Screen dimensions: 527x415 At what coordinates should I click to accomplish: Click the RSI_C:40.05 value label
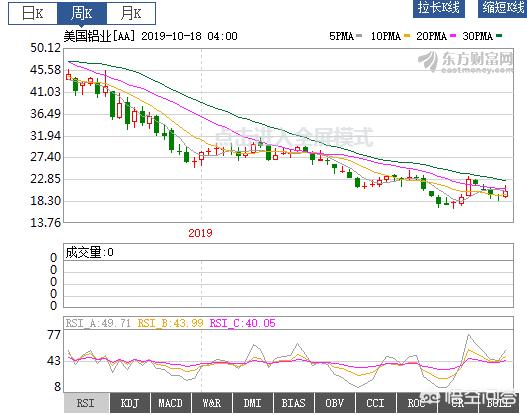coord(242,323)
